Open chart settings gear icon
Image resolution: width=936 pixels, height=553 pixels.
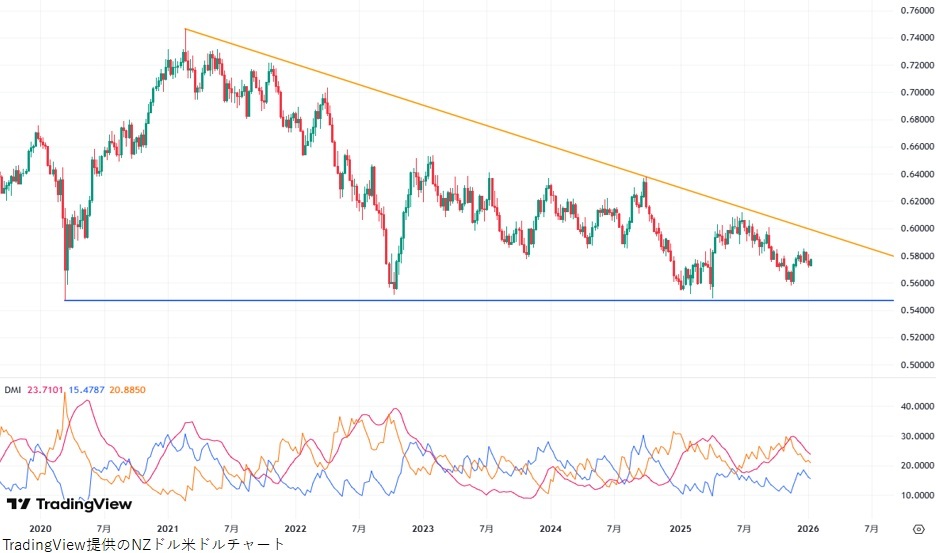tap(917, 527)
